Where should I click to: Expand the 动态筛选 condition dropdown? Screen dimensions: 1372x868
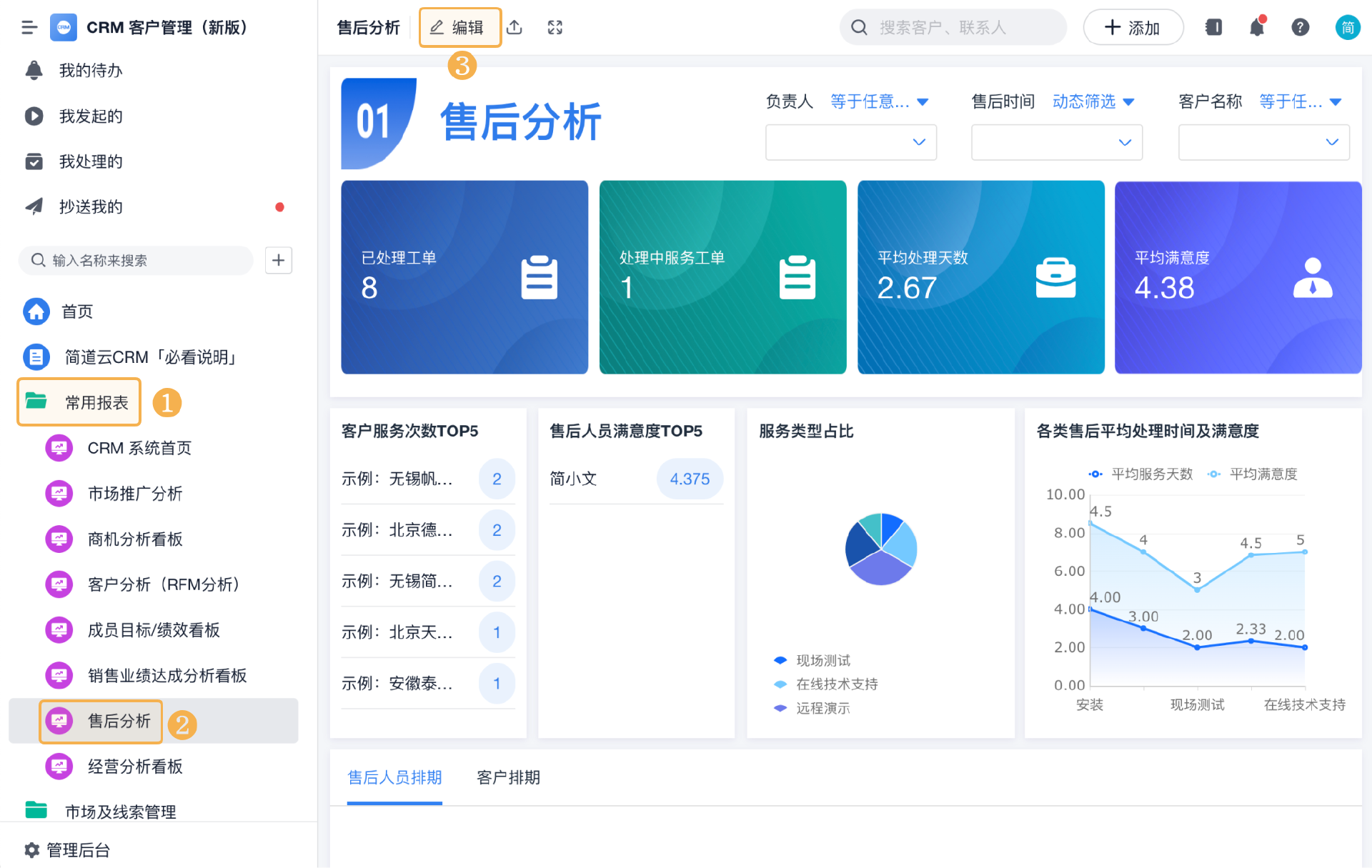pyautogui.click(x=1093, y=101)
